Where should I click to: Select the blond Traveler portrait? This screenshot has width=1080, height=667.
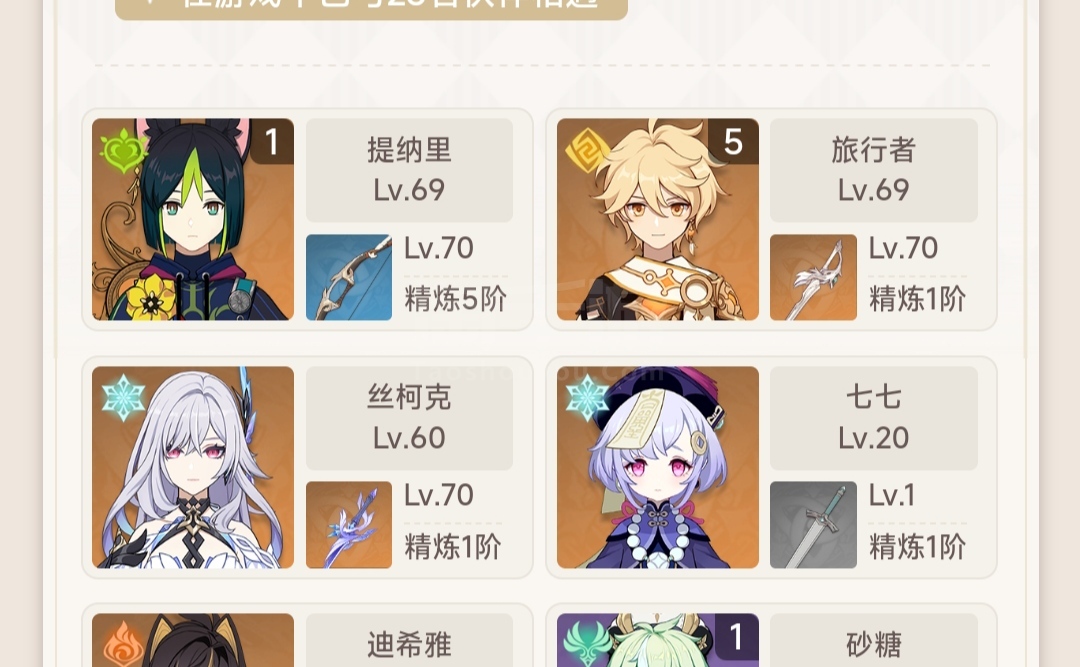[658, 219]
